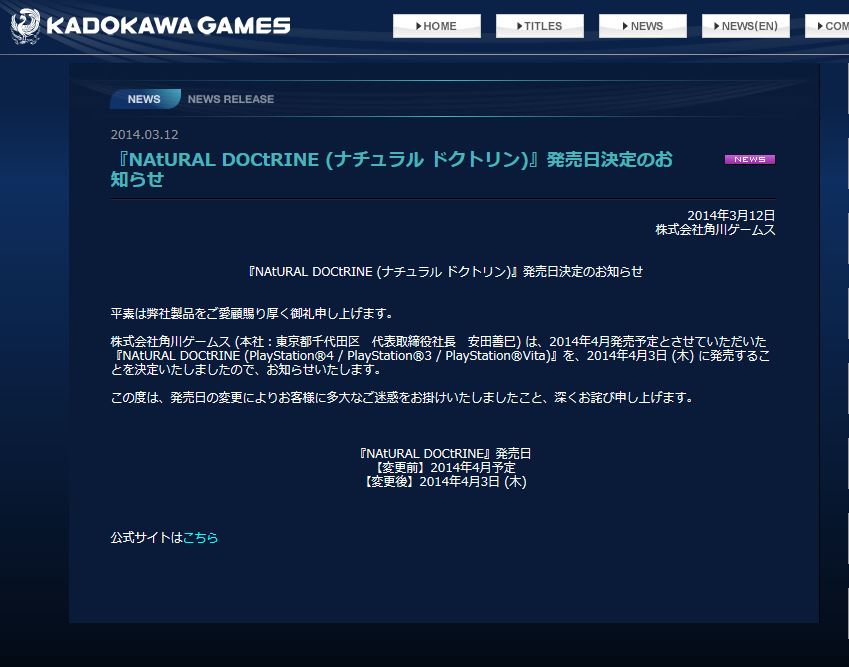Image resolution: width=849 pixels, height=667 pixels.
Task: Click the 『NAtURAL DOCtRINE』発売日 line
Action: (445, 453)
